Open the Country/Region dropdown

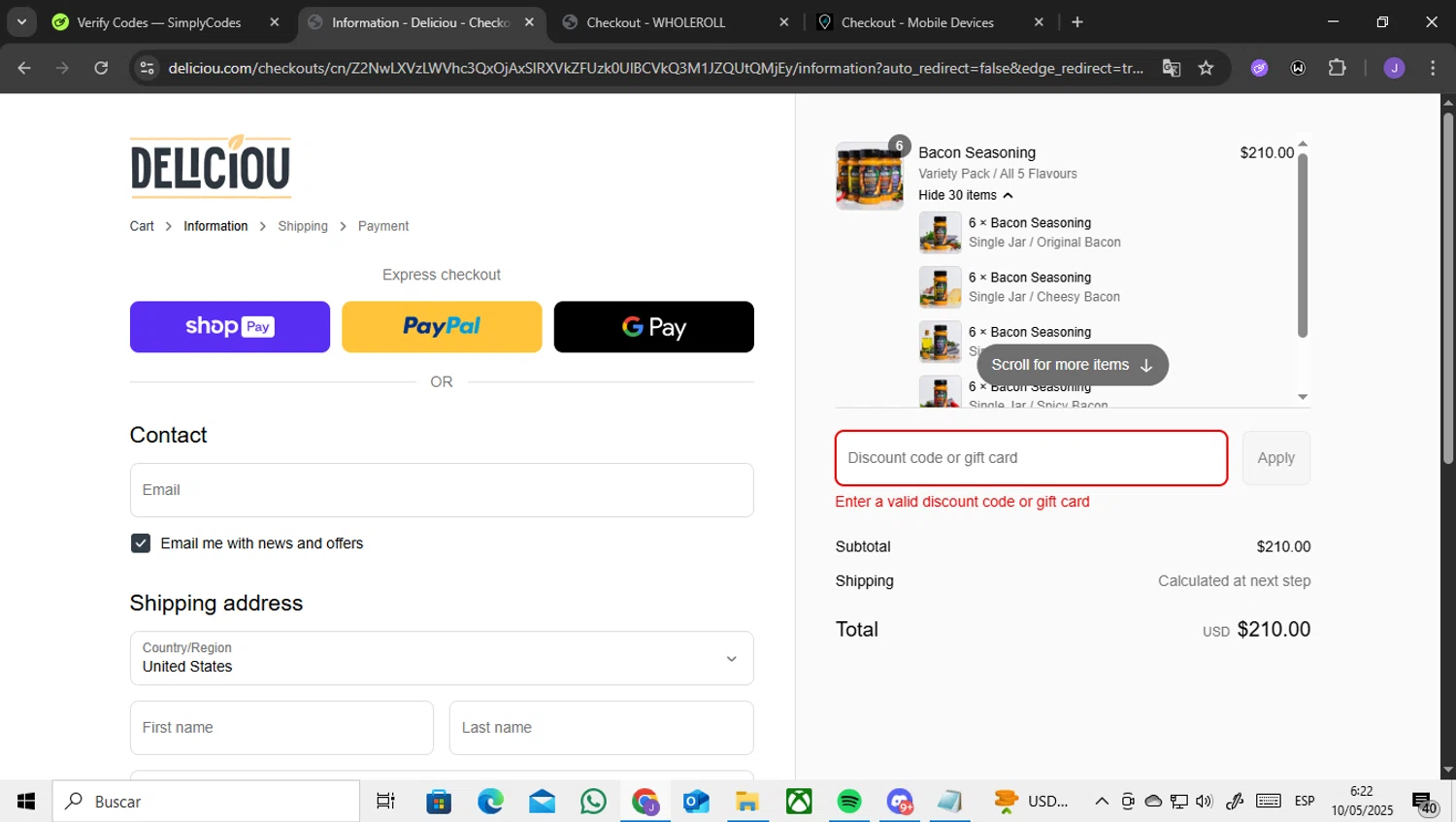coord(442,658)
